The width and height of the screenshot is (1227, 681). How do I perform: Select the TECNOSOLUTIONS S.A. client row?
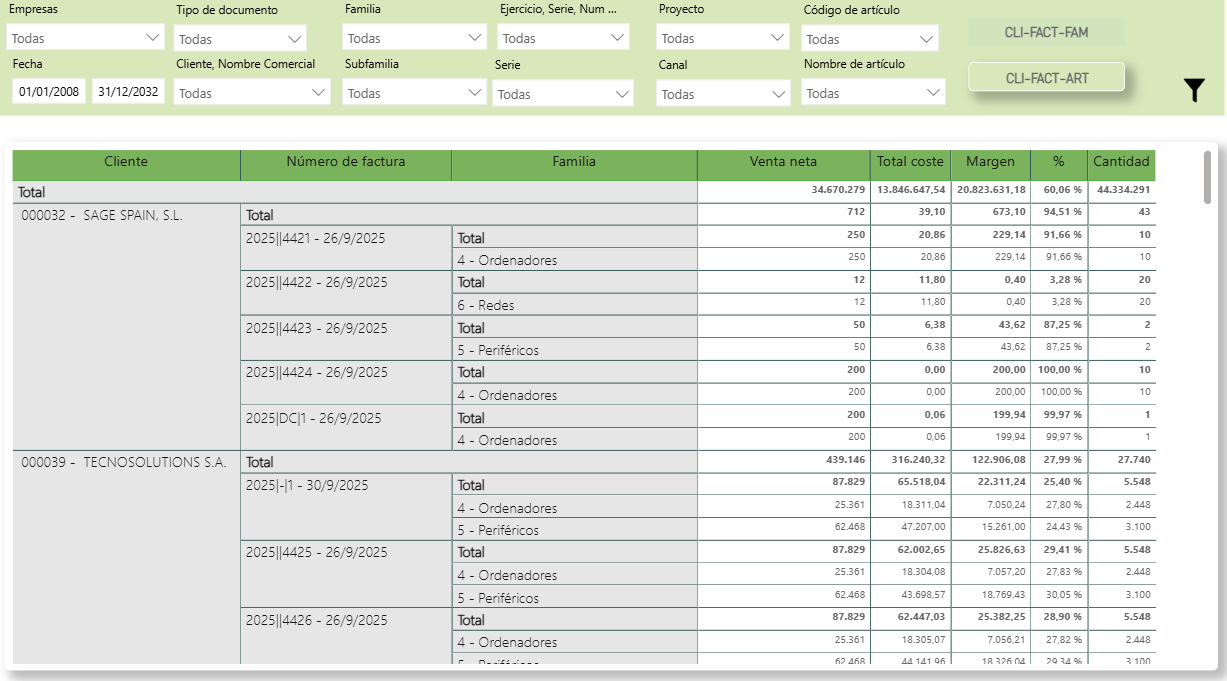click(x=126, y=462)
